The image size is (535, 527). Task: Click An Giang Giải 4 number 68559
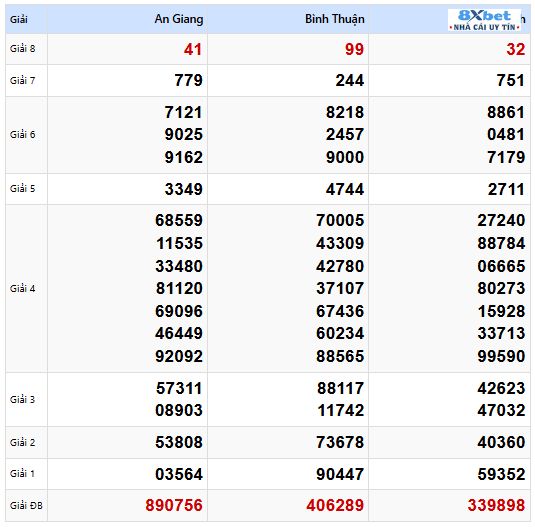click(179, 220)
